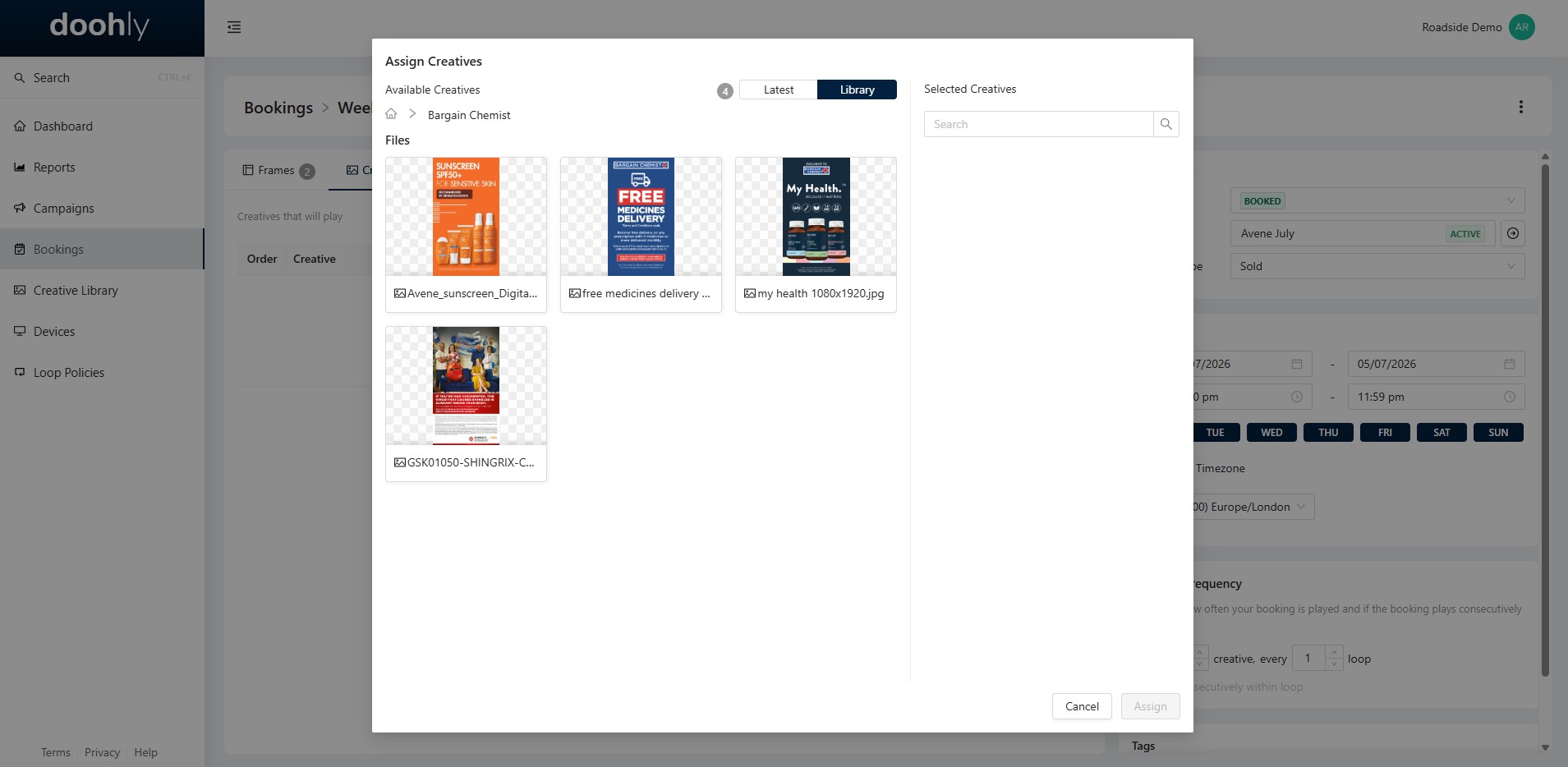Switch to the Latest creatives view
Image resolution: width=1568 pixels, height=767 pixels.
point(778,90)
